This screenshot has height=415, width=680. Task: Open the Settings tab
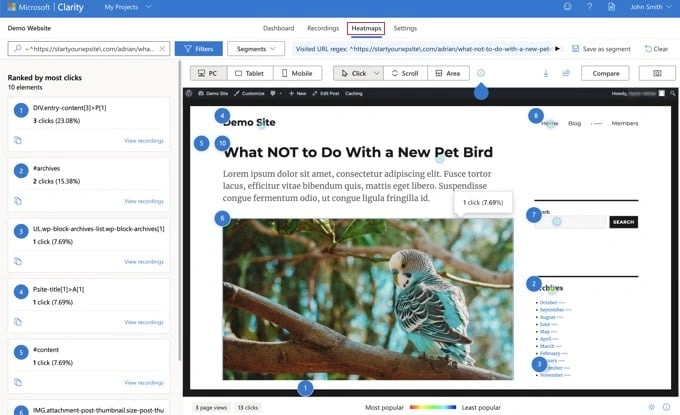coord(405,28)
